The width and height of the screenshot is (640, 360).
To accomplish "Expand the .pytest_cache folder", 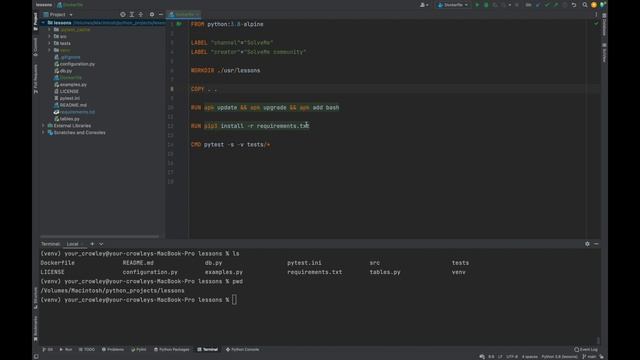I will [x=50, y=30].
